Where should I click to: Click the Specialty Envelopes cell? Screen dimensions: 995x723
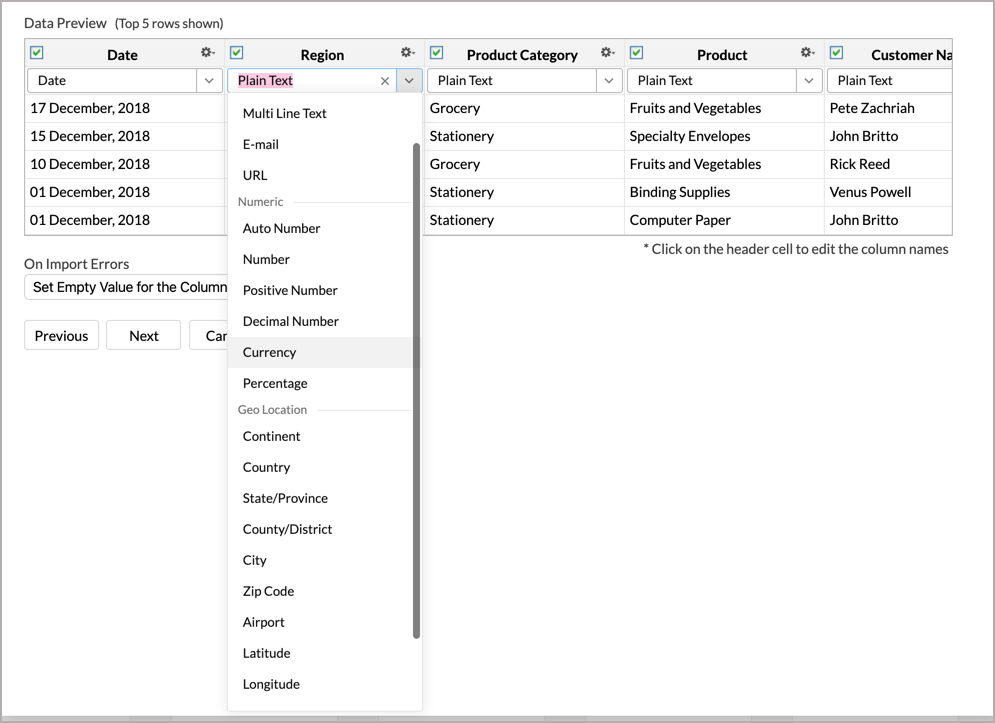click(724, 136)
